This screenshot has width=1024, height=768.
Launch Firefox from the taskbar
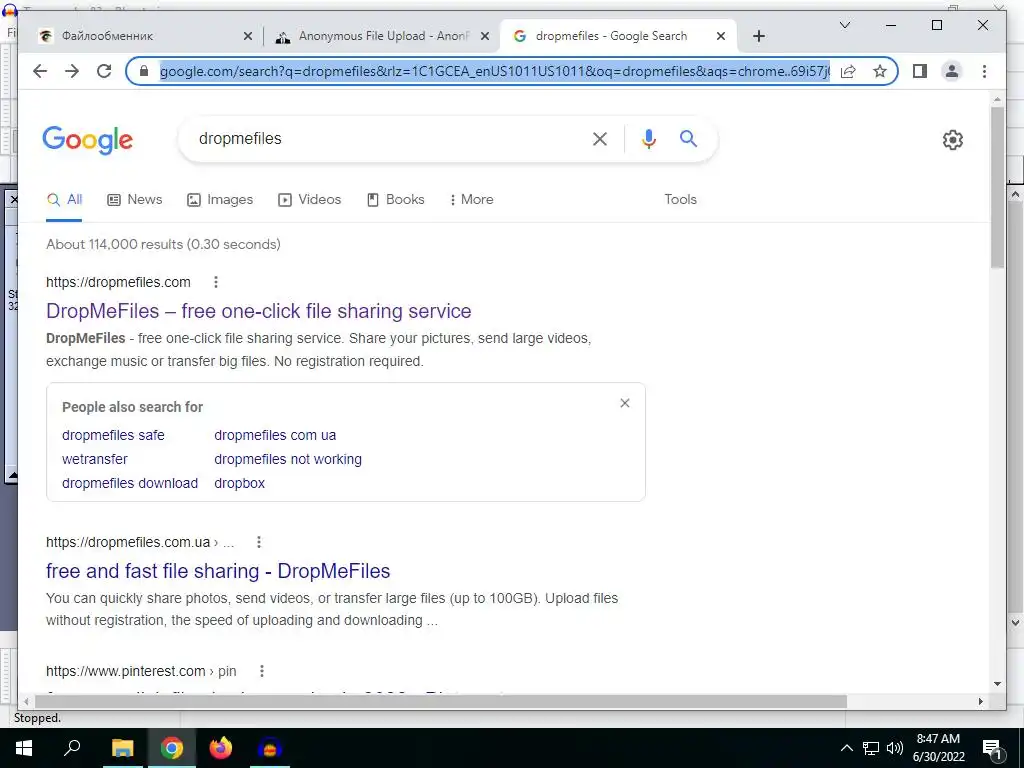click(221, 748)
